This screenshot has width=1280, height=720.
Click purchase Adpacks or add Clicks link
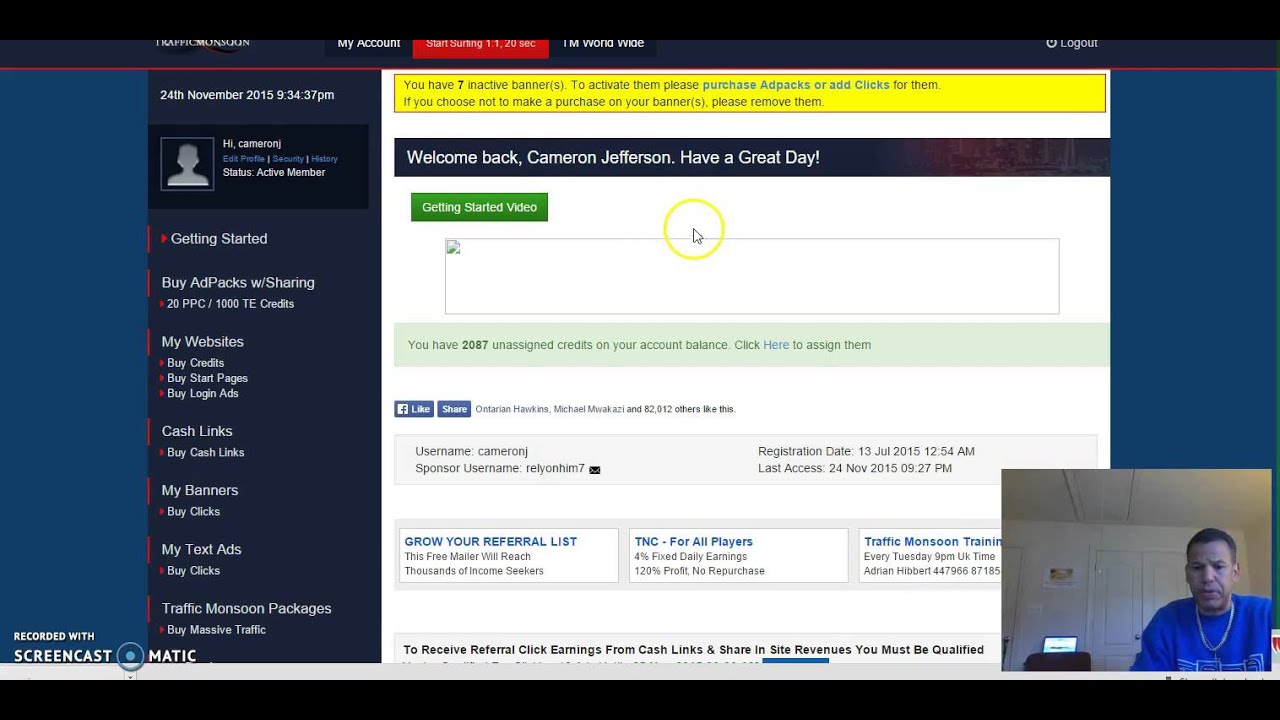(796, 85)
